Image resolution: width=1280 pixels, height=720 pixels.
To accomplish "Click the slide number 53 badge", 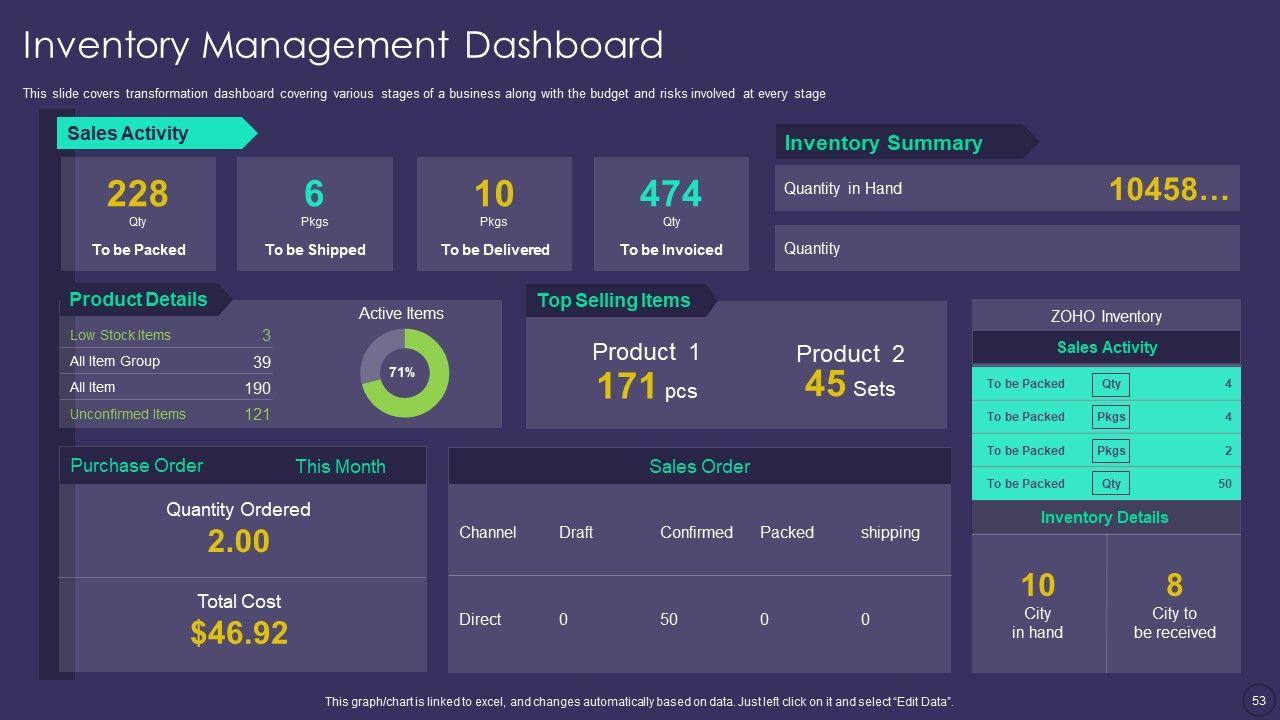I will pyautogui.click(x=1258, y=700).
